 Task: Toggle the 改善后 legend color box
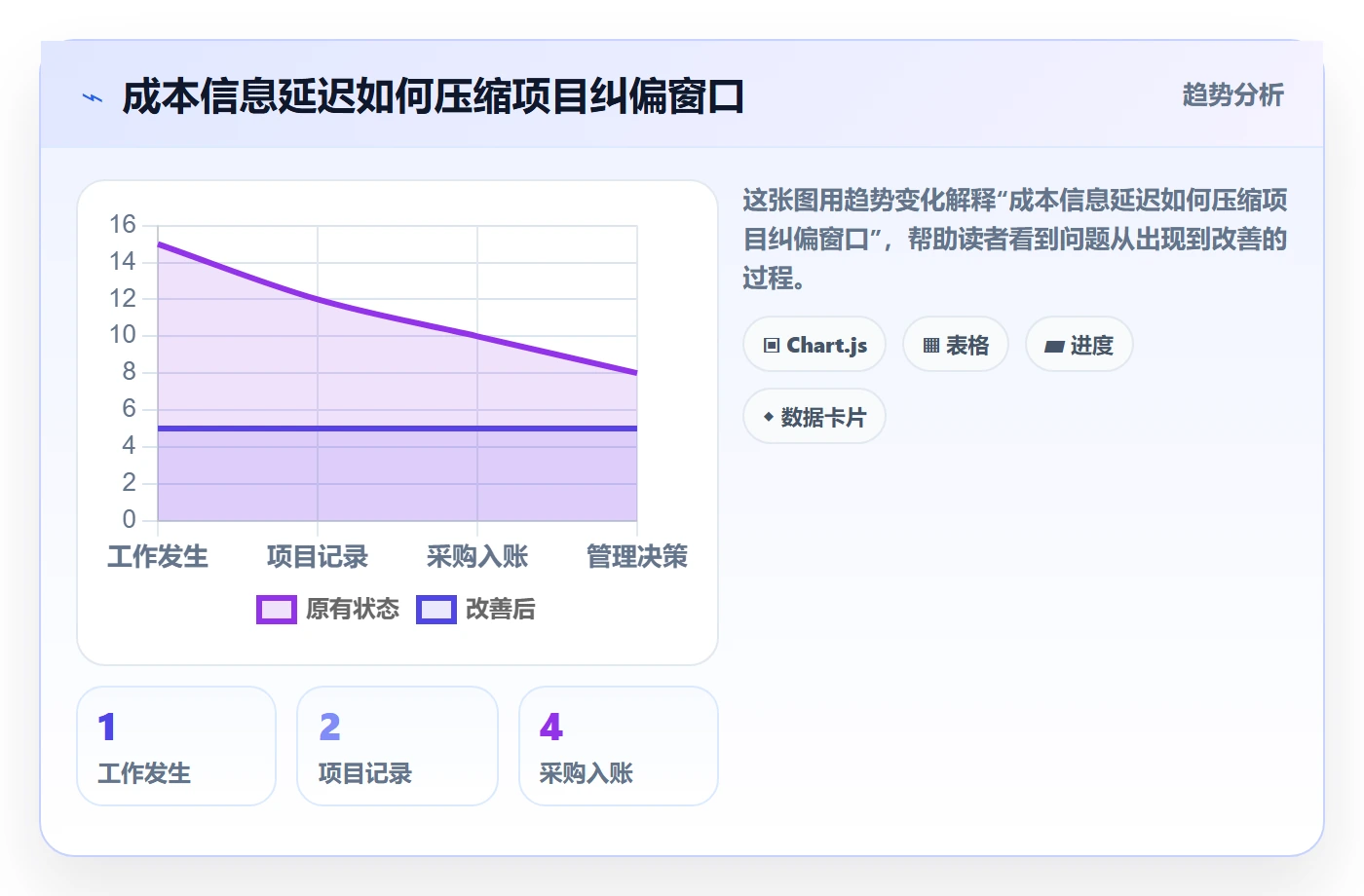point(436,610)
